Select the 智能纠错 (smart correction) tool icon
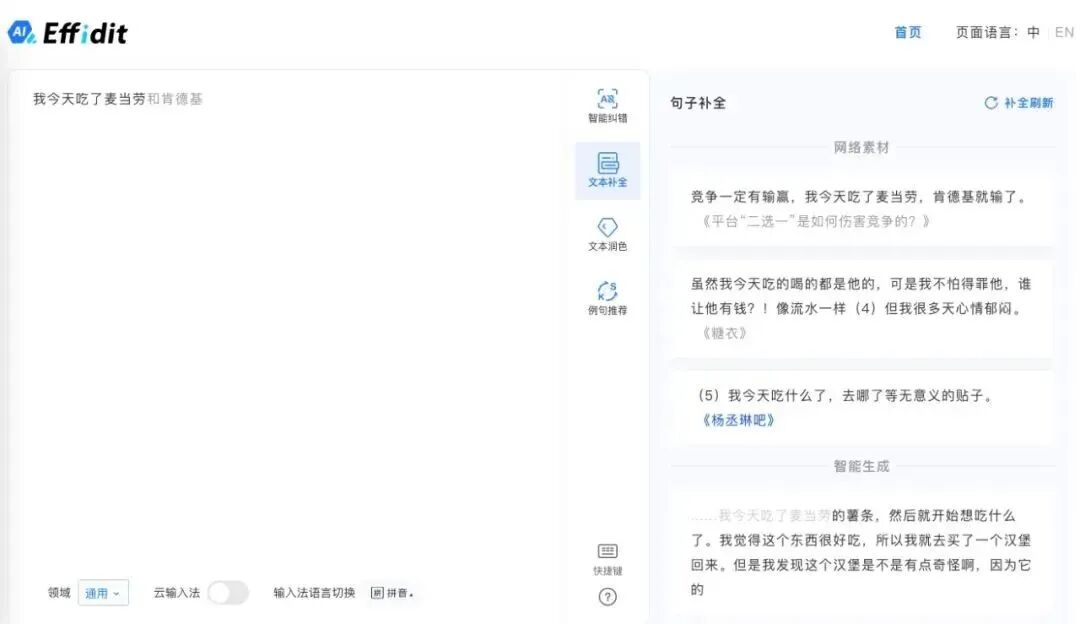Viewport: 1080px width, 624px height. click(x=607, y=103)
